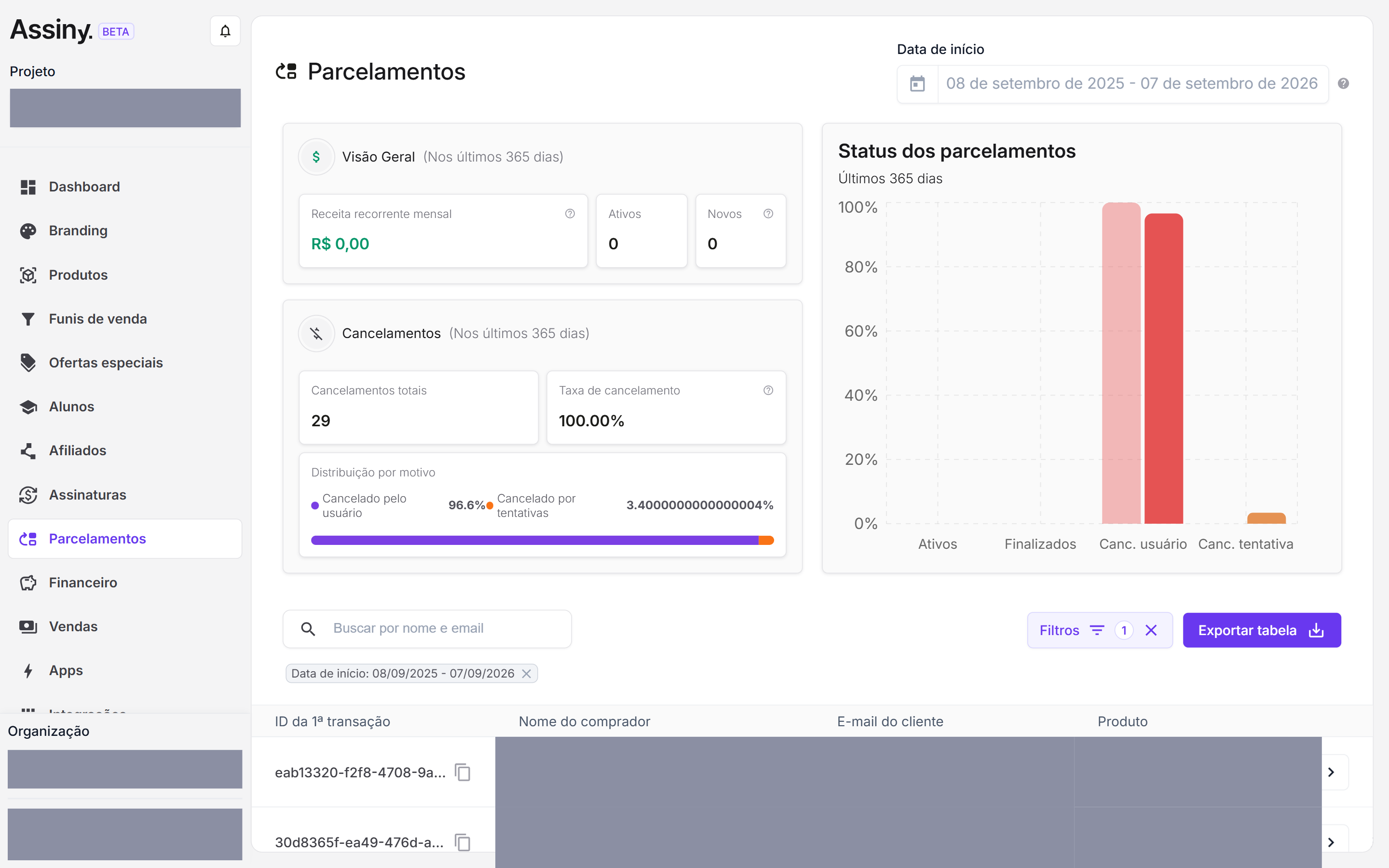
Task: Remove the Data de início filter chip
Action: (526, 673)
